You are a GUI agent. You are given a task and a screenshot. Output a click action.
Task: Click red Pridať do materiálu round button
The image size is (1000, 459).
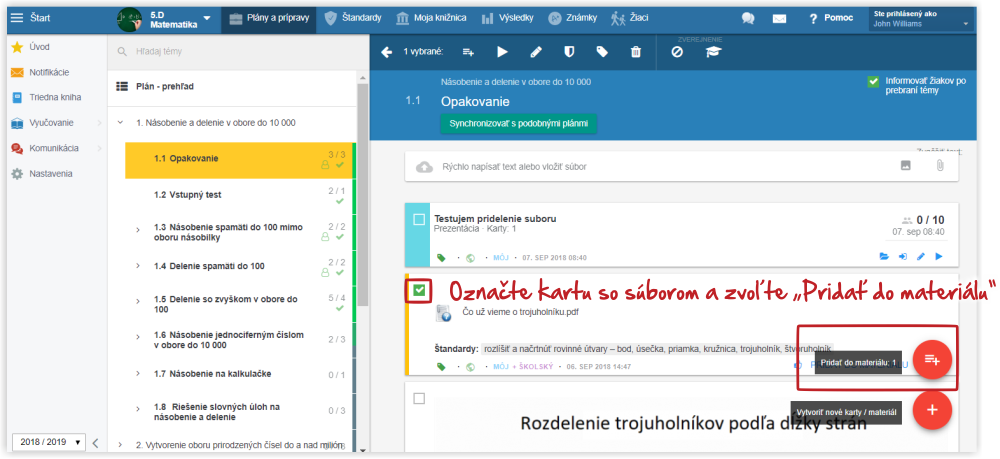[932, 360]
